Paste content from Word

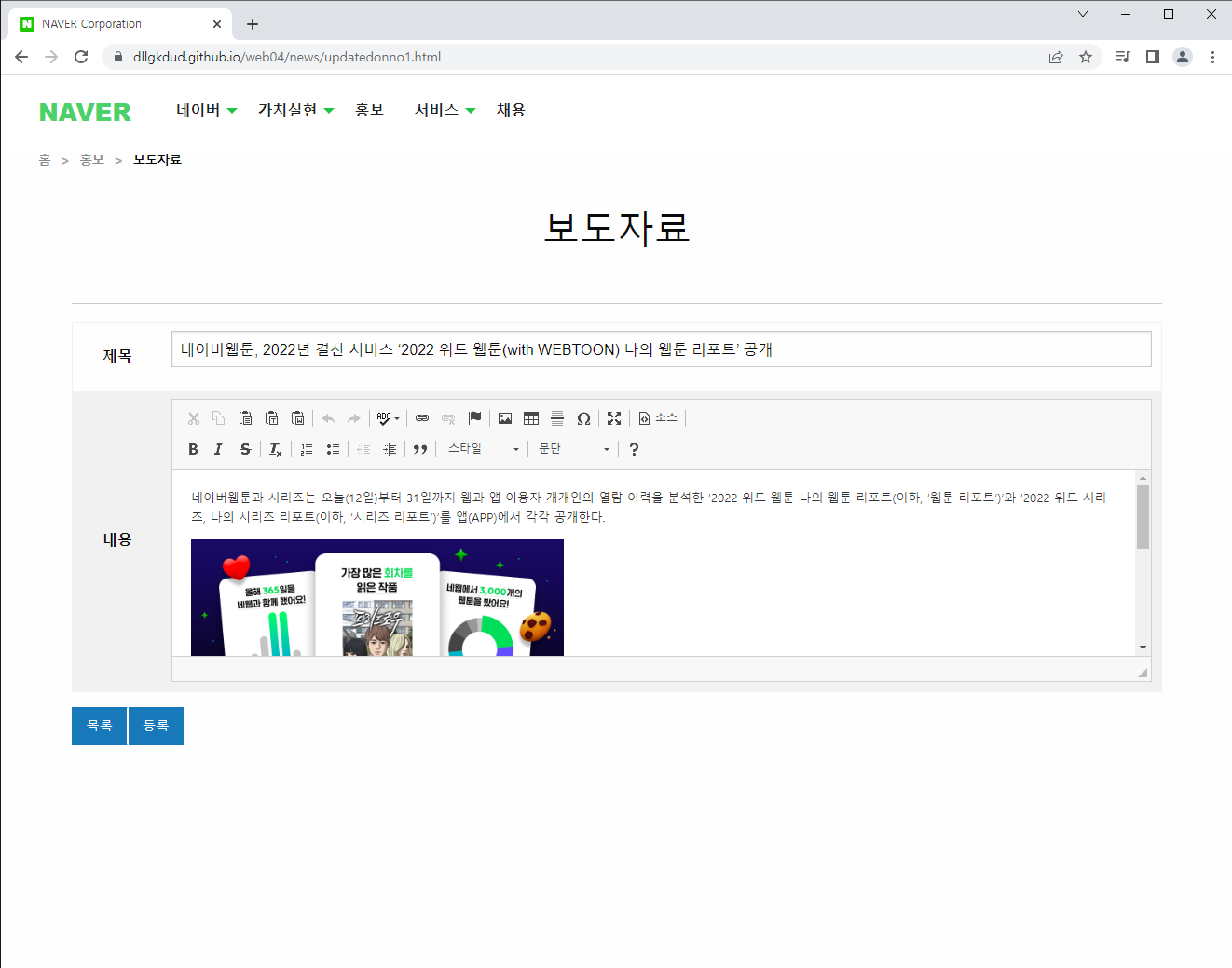[297, 417]
